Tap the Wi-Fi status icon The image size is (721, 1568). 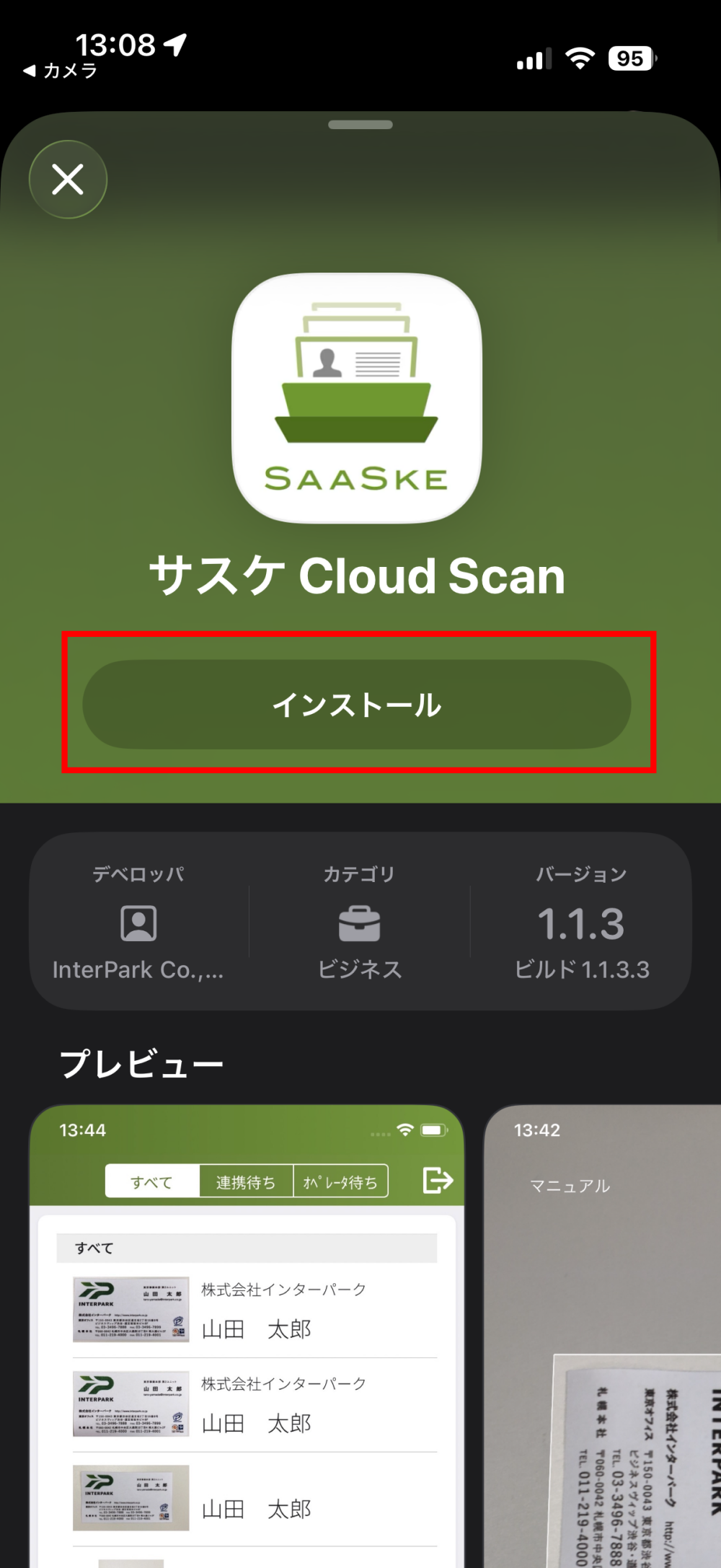click(580, 58)
